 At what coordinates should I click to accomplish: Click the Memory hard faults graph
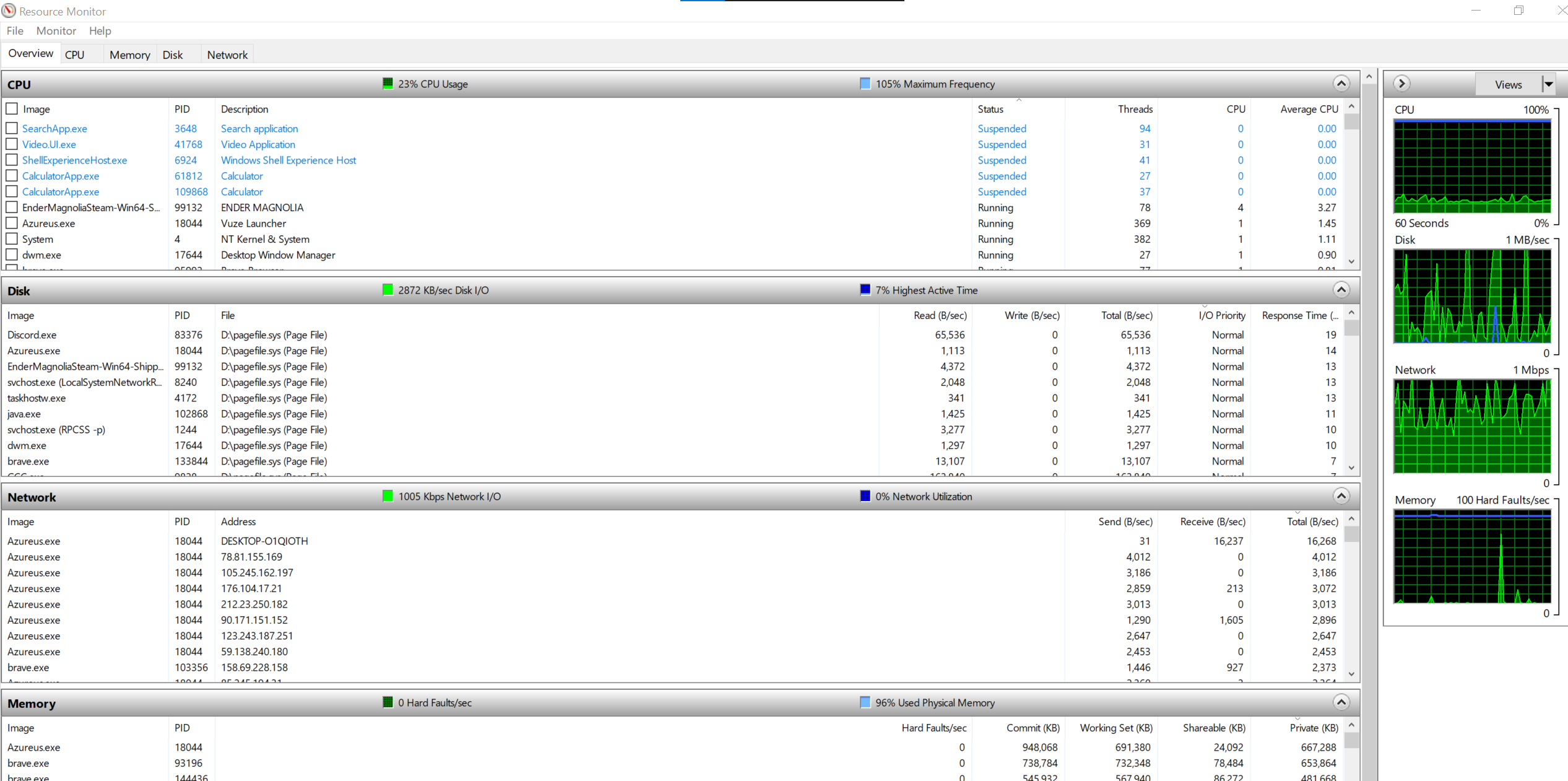point(1472,556)
